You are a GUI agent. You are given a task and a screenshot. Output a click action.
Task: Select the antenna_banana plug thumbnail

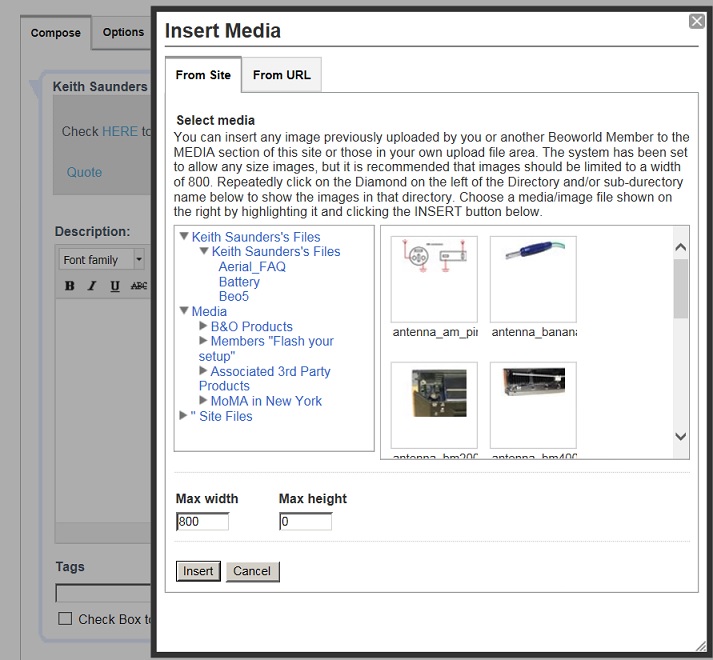pos(533,279)
